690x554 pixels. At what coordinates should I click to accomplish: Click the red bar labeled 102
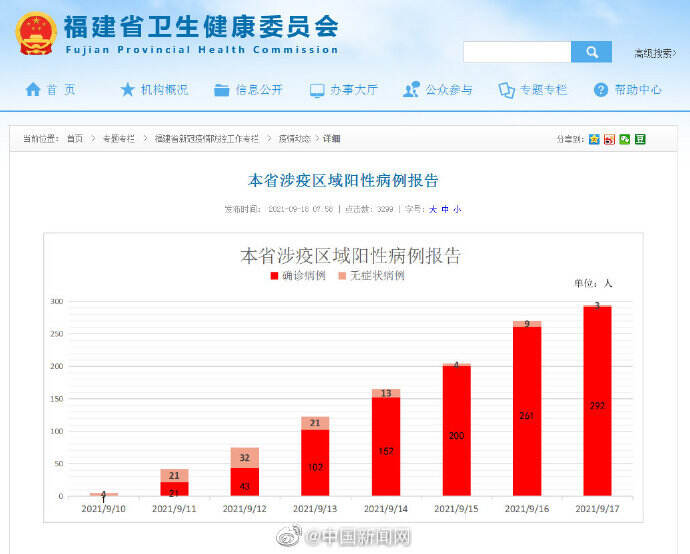[x=315, y=462]
